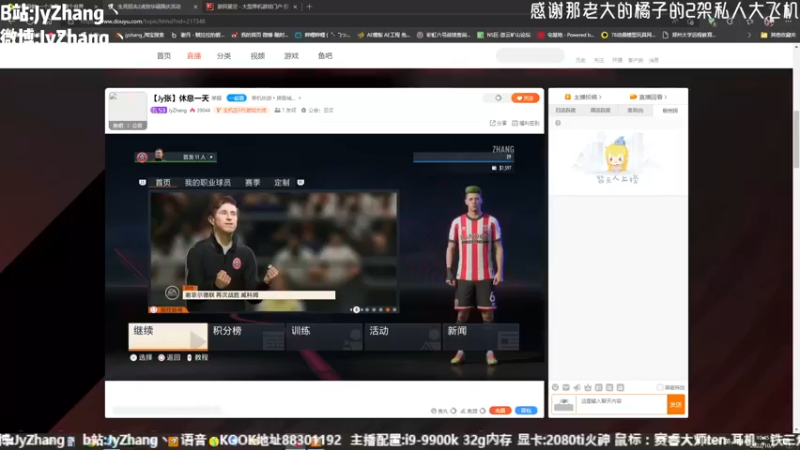Image resolution: width=800 pixels, height=450 pixels.
Task: Click the streamer avatar thumbnail
Action: 128,110
